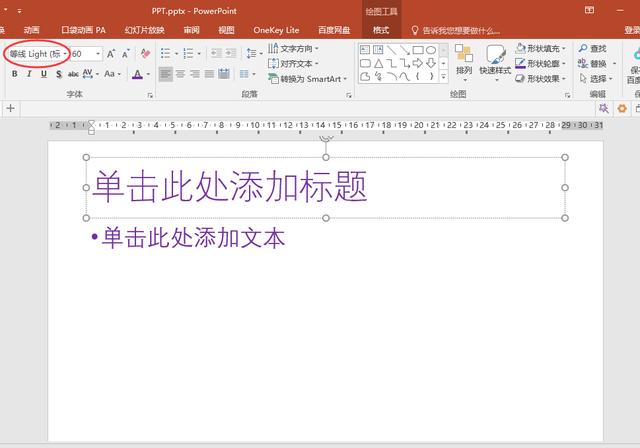Open 对齐文本 align text menu

[293, 64]
